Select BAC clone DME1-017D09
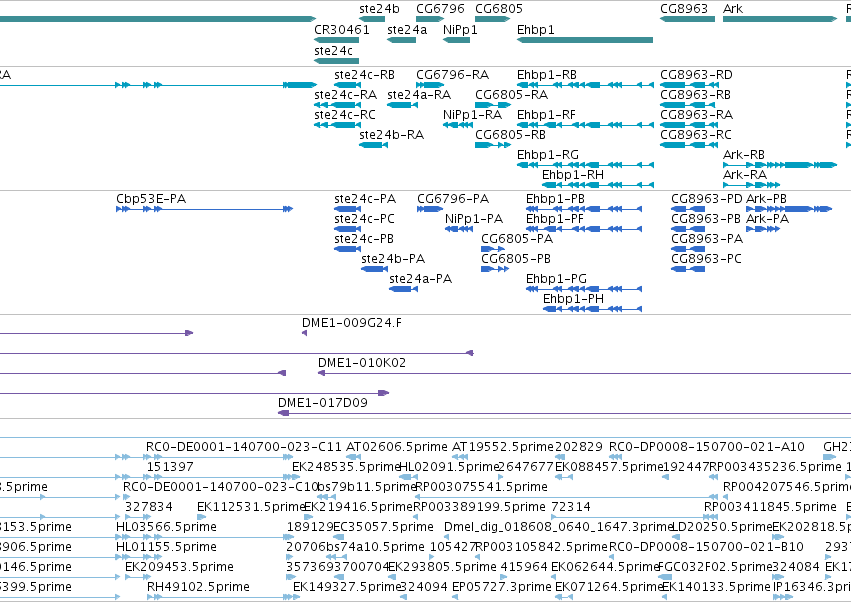Viewport: 851px width, 602px height. coord(564,413)
